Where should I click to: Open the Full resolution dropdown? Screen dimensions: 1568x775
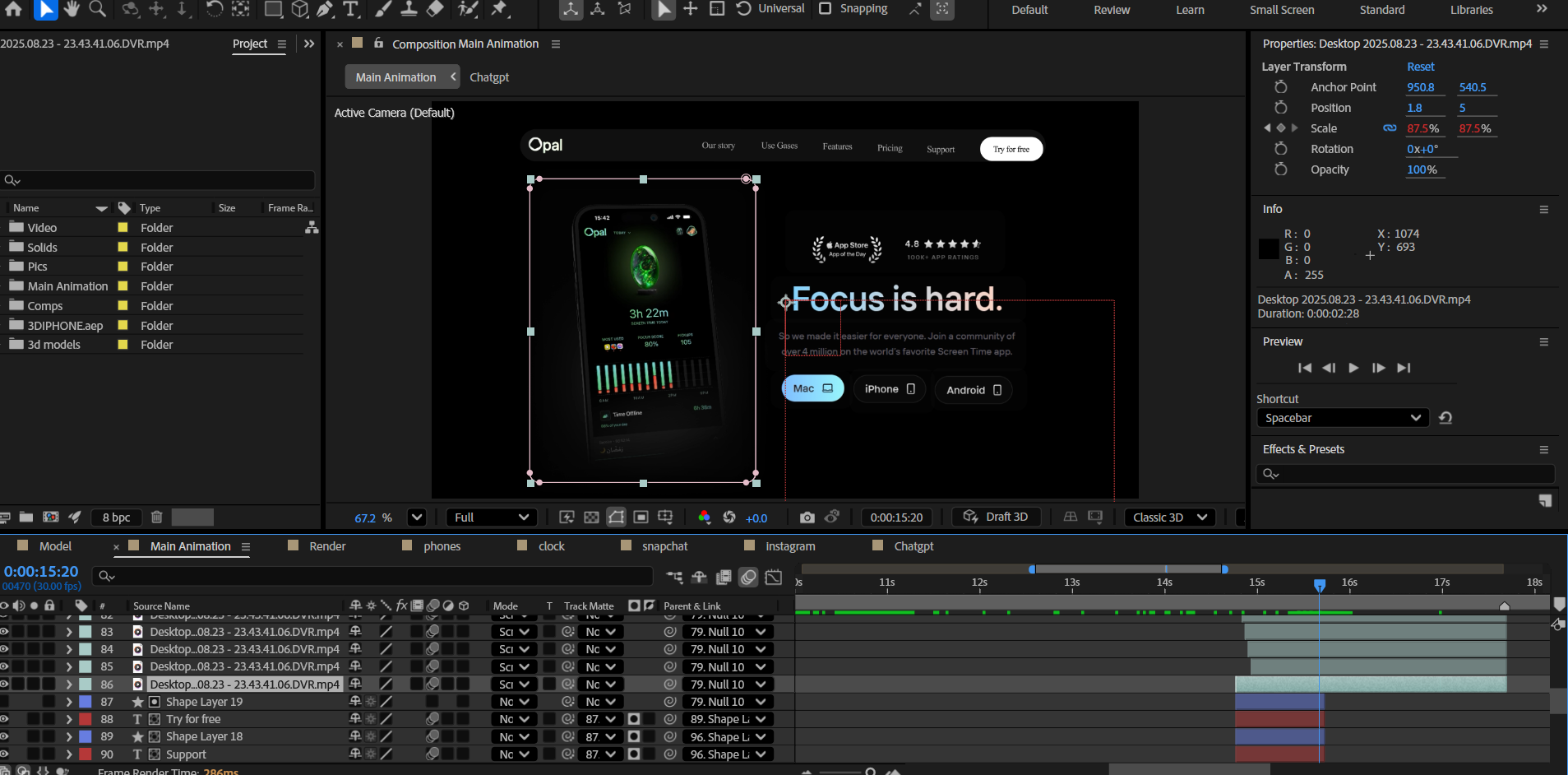(x=491, y=517)
